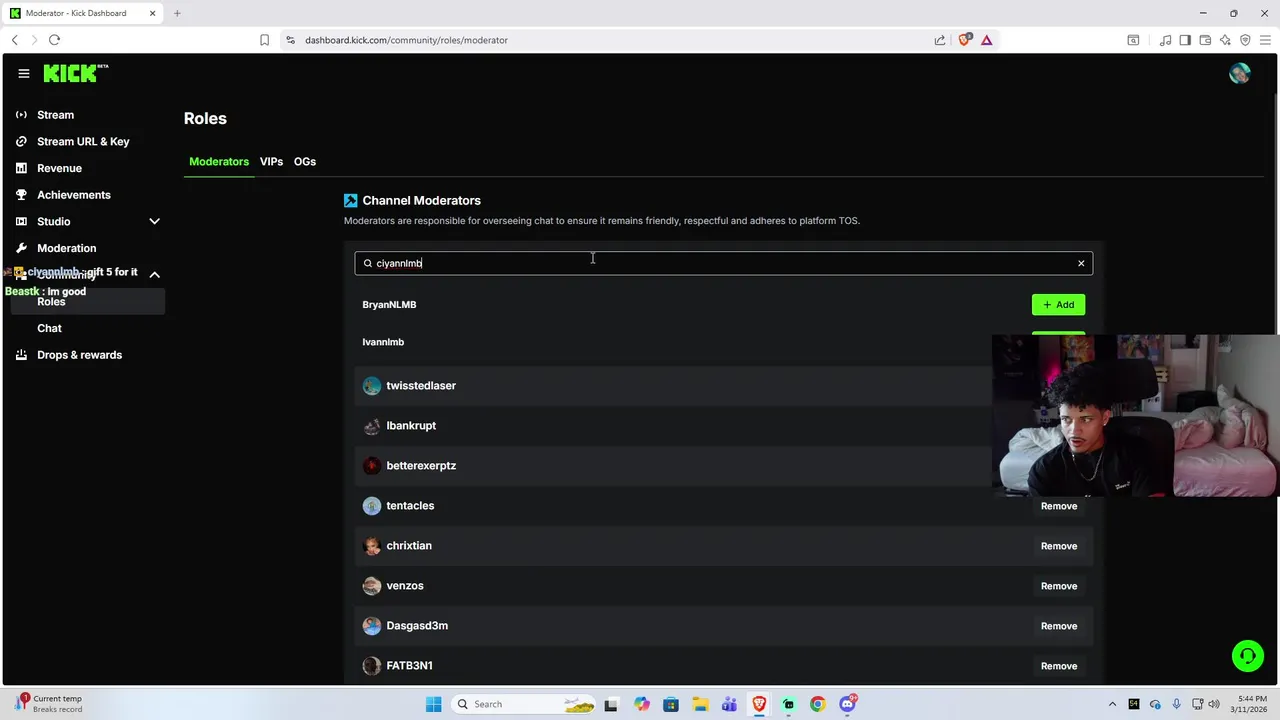The width and height of the screenshot is (1280, 720).
Task: Click the moderator search input field
Action: (x=723, y=263)
